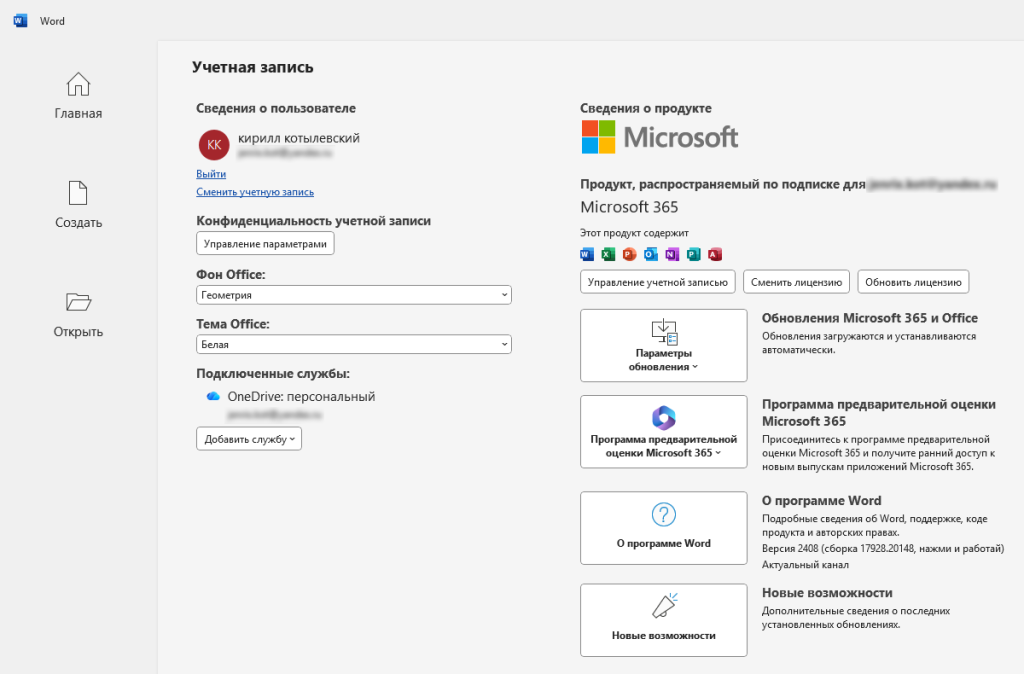
Task: Click the user name кирилл котылевский
Action: click(298, 138)
